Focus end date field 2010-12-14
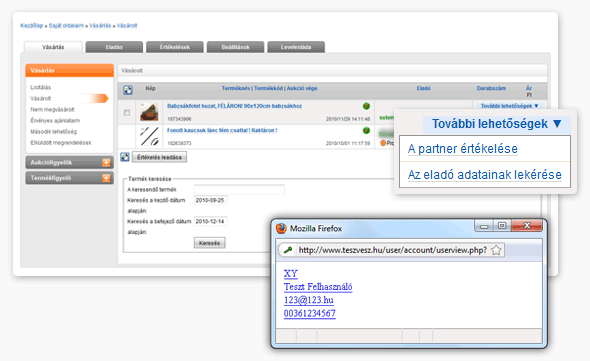The width and height of the screenshot is (590, 361). pyautogui.click(x=211, y=221)
